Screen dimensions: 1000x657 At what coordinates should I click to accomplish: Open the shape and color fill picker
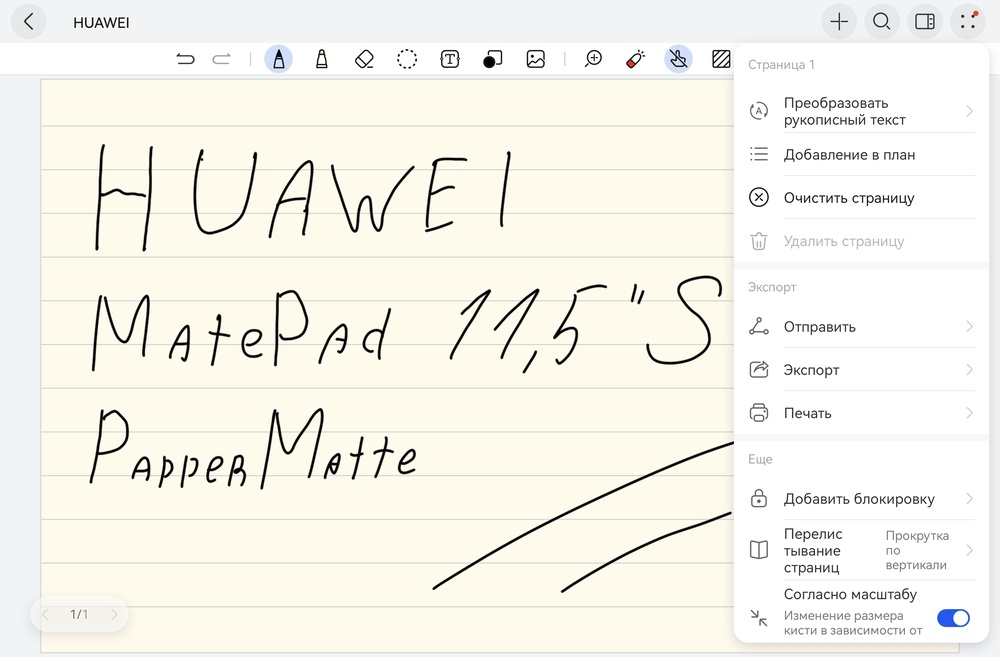tap(491, 59)
